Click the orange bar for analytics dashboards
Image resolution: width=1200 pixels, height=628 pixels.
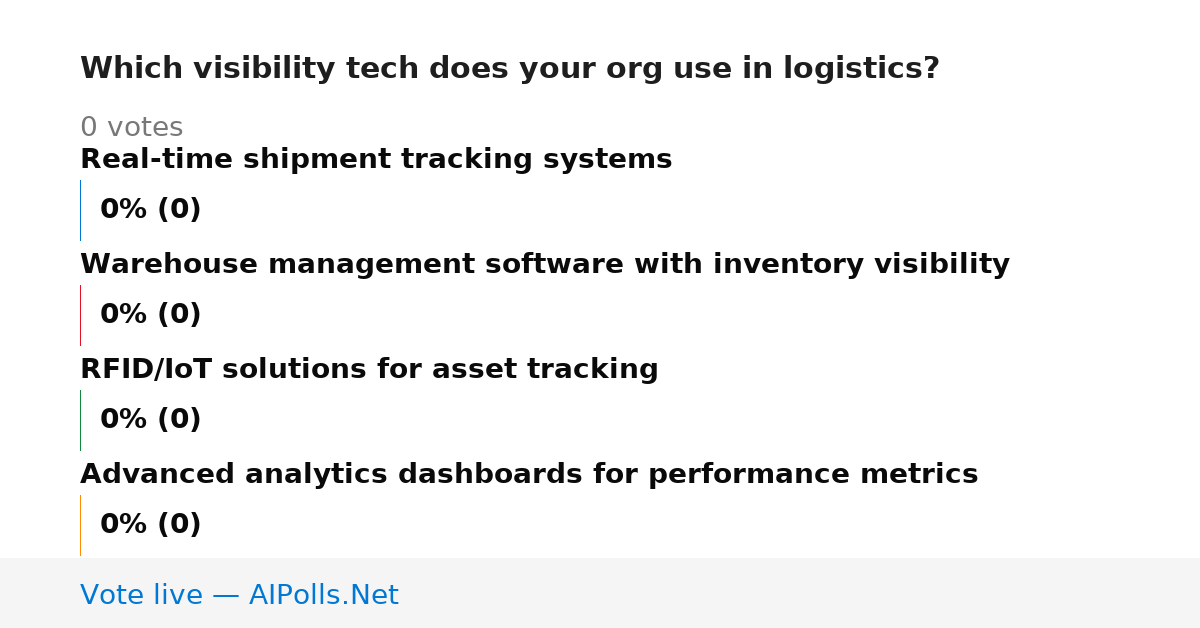(x=80, y=525)
